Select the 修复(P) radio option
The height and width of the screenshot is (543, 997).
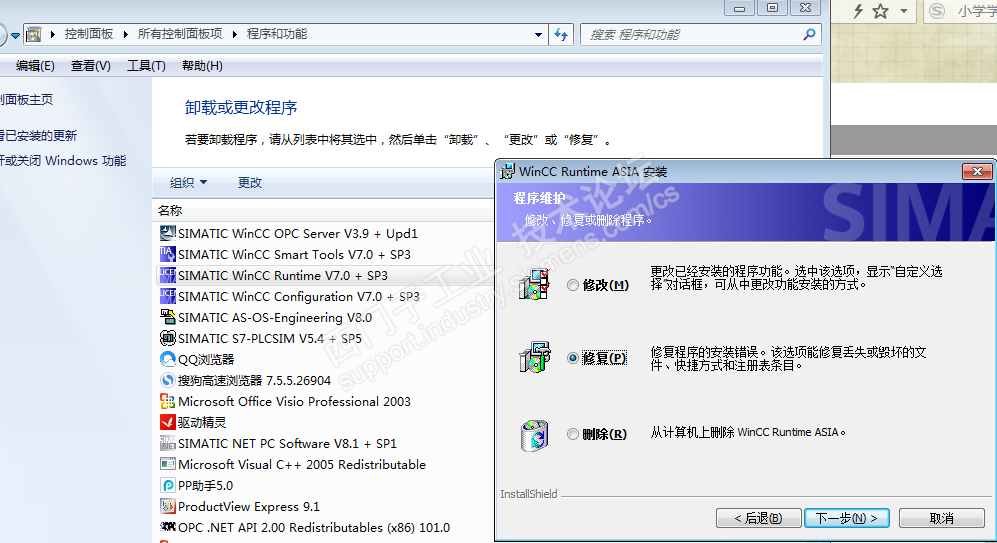pos(573,359)
